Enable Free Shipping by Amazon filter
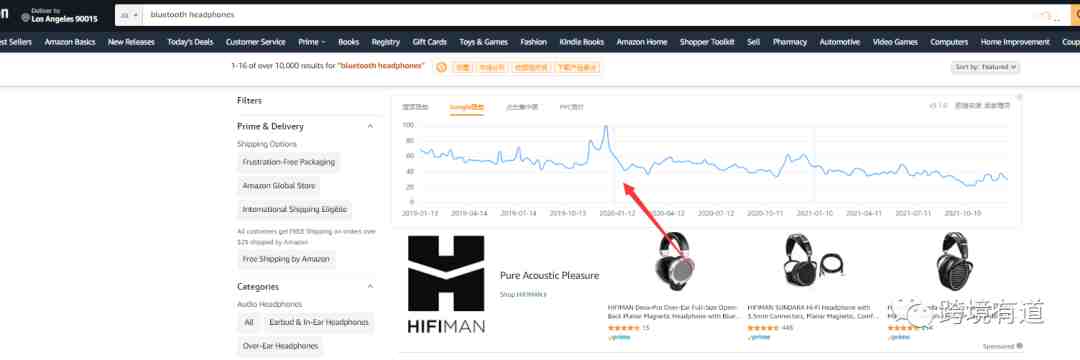Viewport: 1080px width, 360px height. [x=286, y=260]
